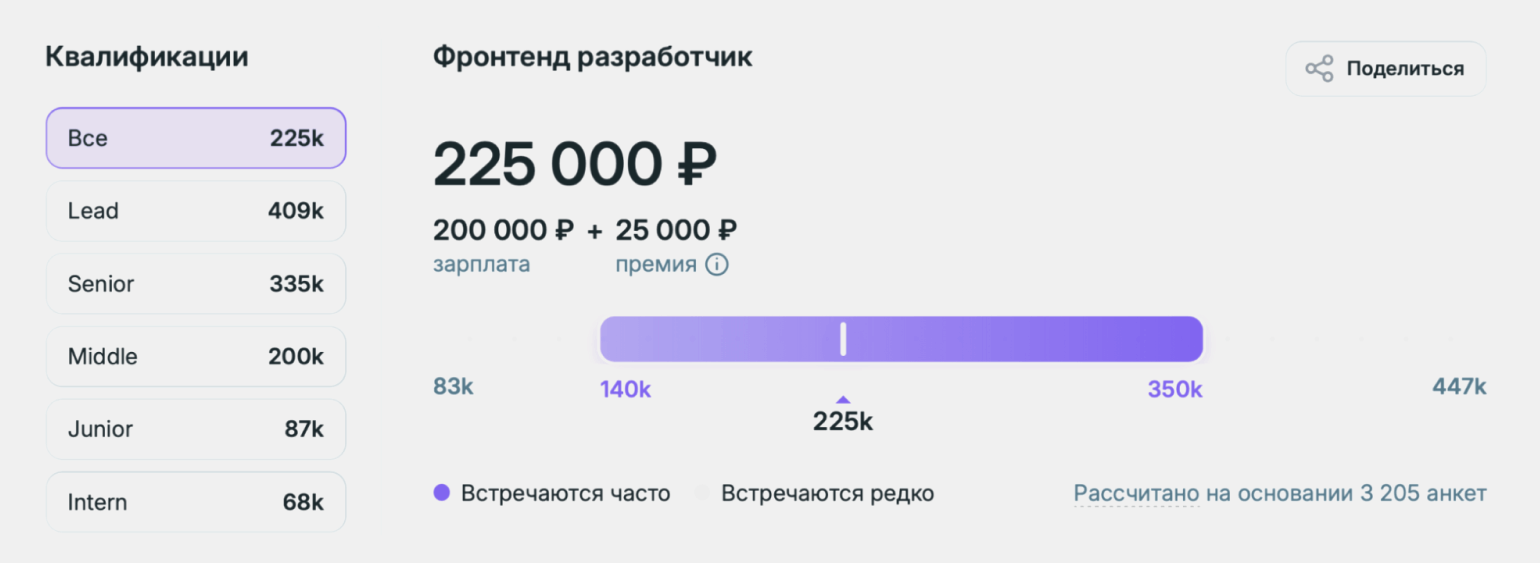Click the share icon beside Поделиться
This screenshot has width=1540, height=563.
[x=1319, y=69]
